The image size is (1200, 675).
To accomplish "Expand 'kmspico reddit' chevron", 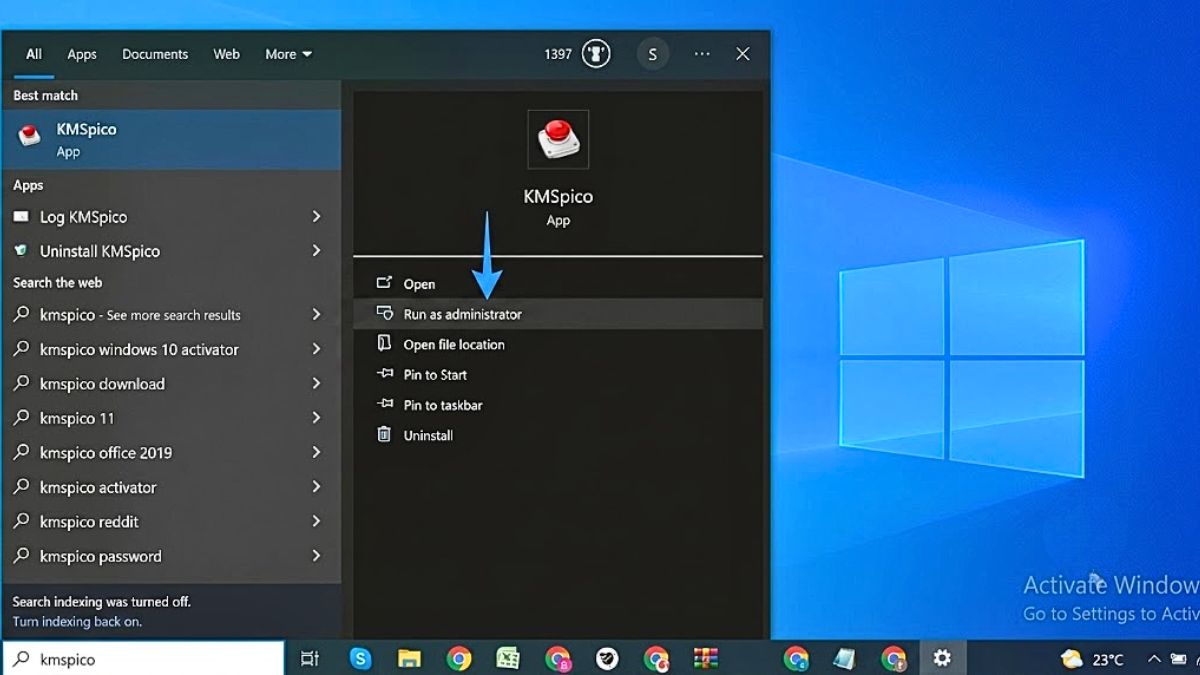I will 316,521.
